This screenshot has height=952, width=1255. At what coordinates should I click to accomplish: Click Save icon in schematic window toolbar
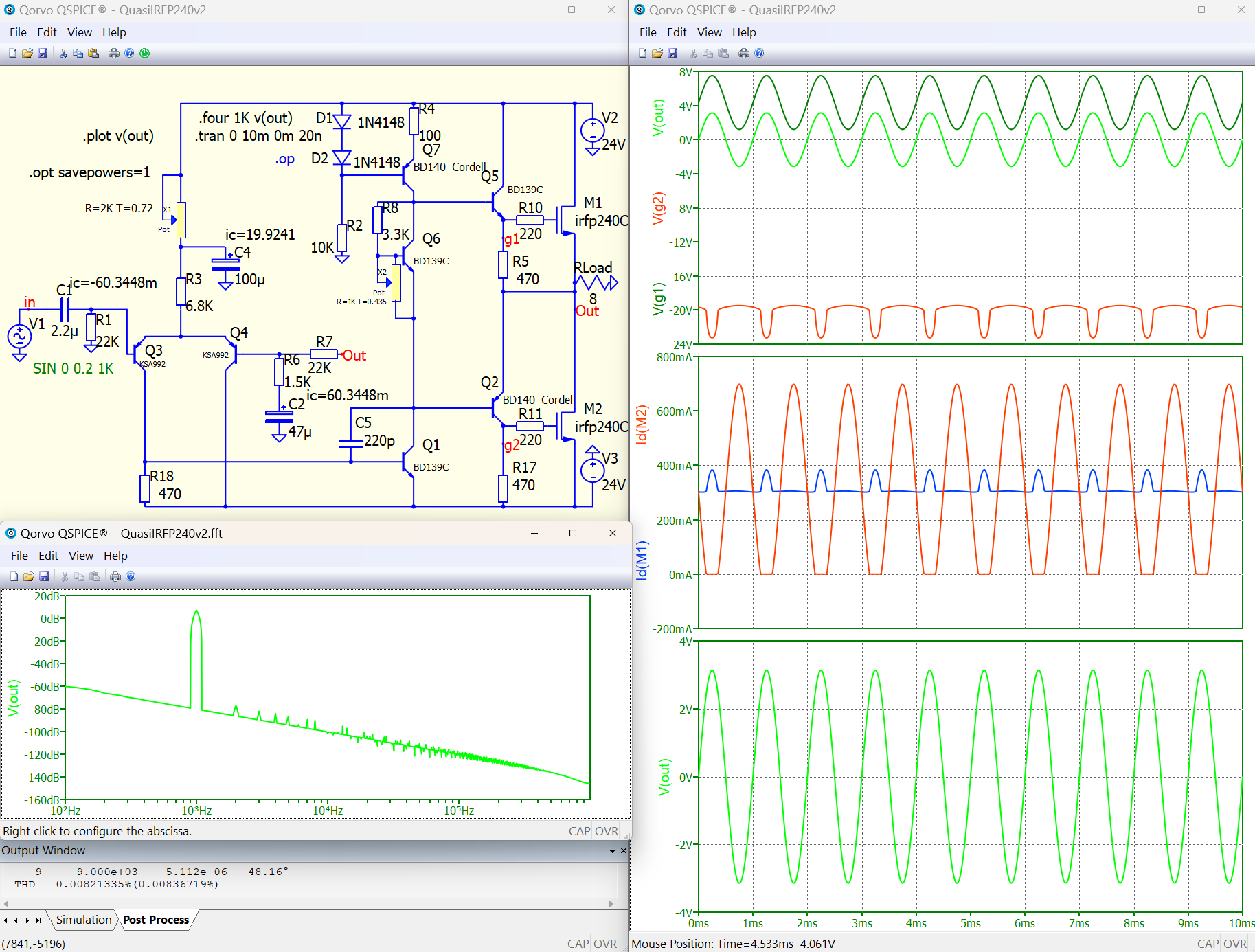pyautogui.click(x=43, y=53)
